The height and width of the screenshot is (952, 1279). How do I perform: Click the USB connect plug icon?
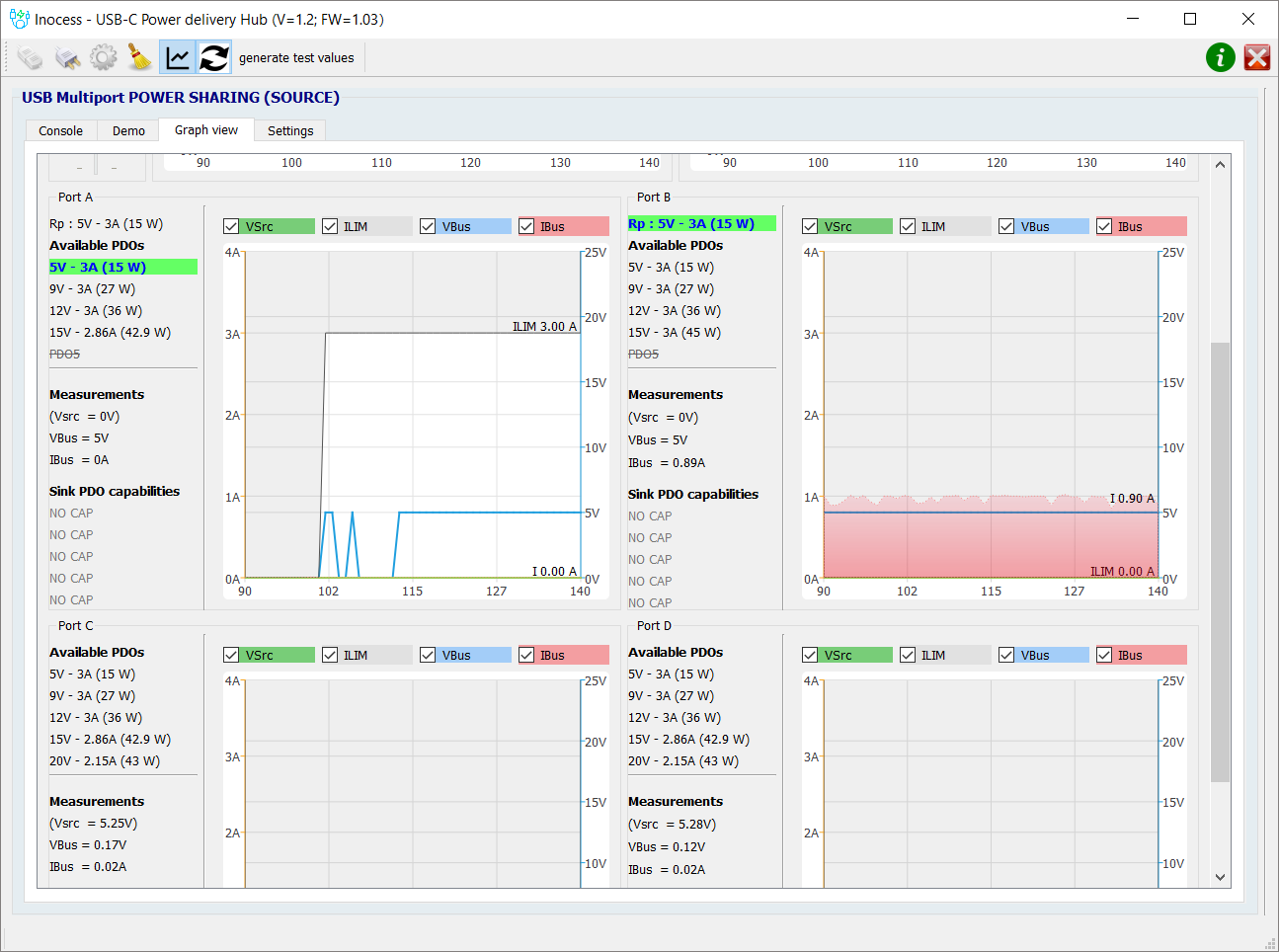pos(31,58)
